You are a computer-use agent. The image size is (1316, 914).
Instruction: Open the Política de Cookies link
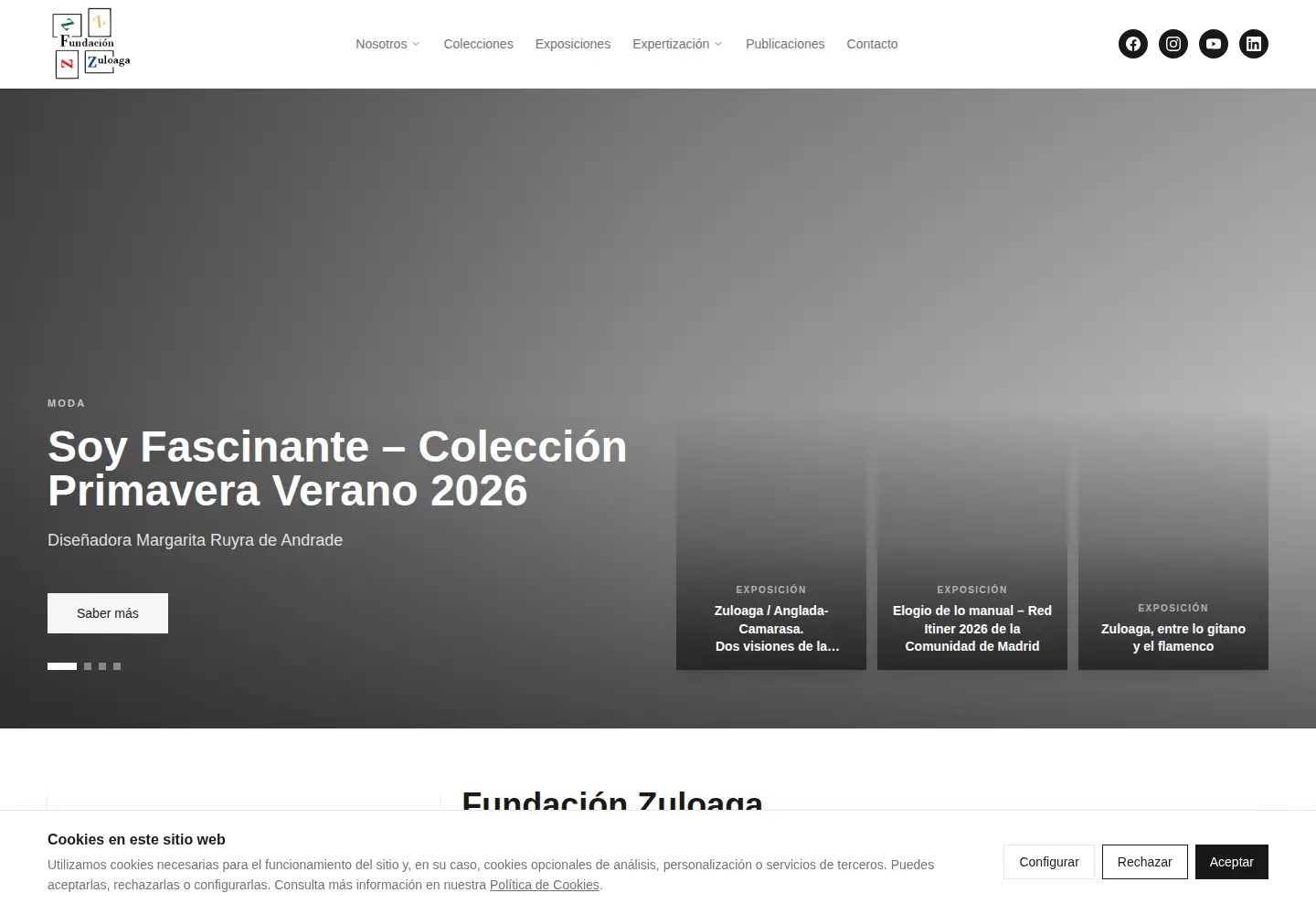(545, 885)
